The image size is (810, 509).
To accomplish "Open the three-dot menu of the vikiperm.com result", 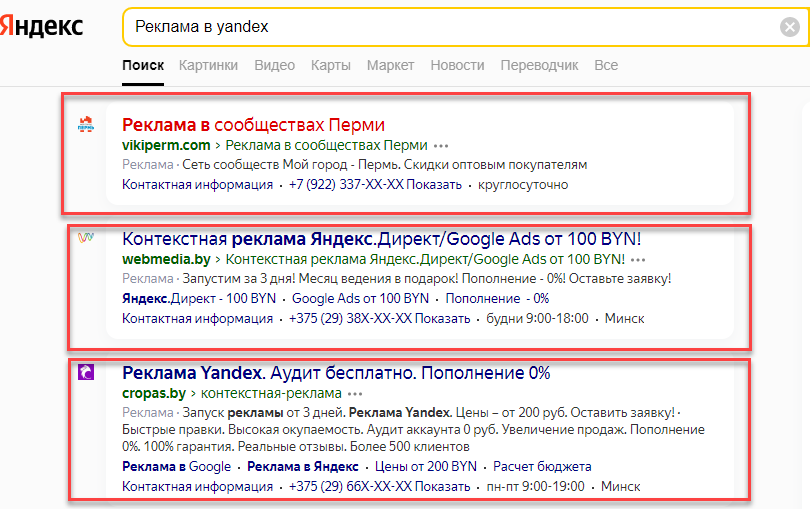I will (x=441, y=146).
